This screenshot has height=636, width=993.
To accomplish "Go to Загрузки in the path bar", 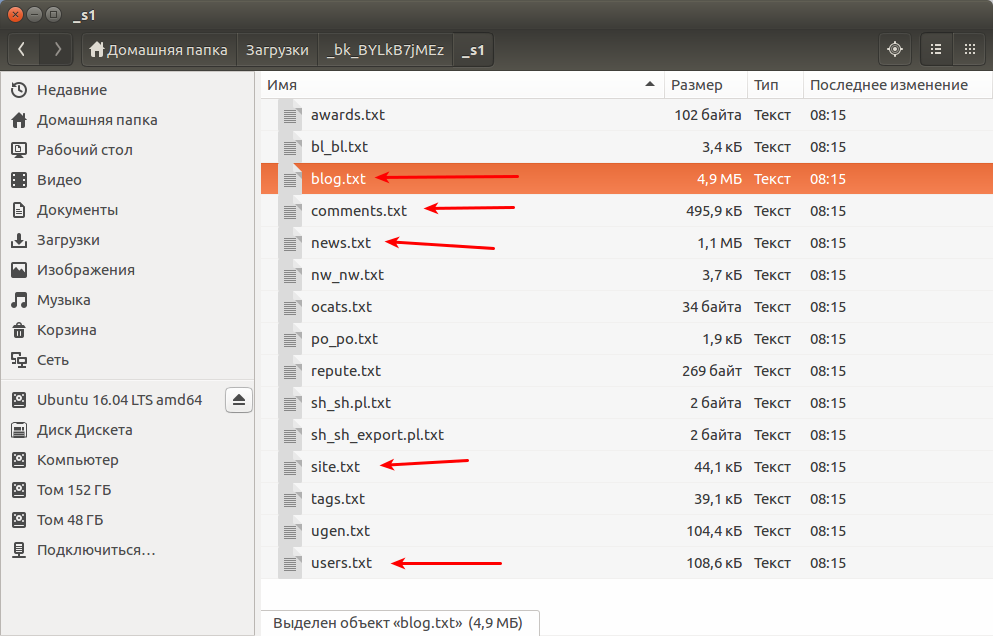I will pos(276,49).
